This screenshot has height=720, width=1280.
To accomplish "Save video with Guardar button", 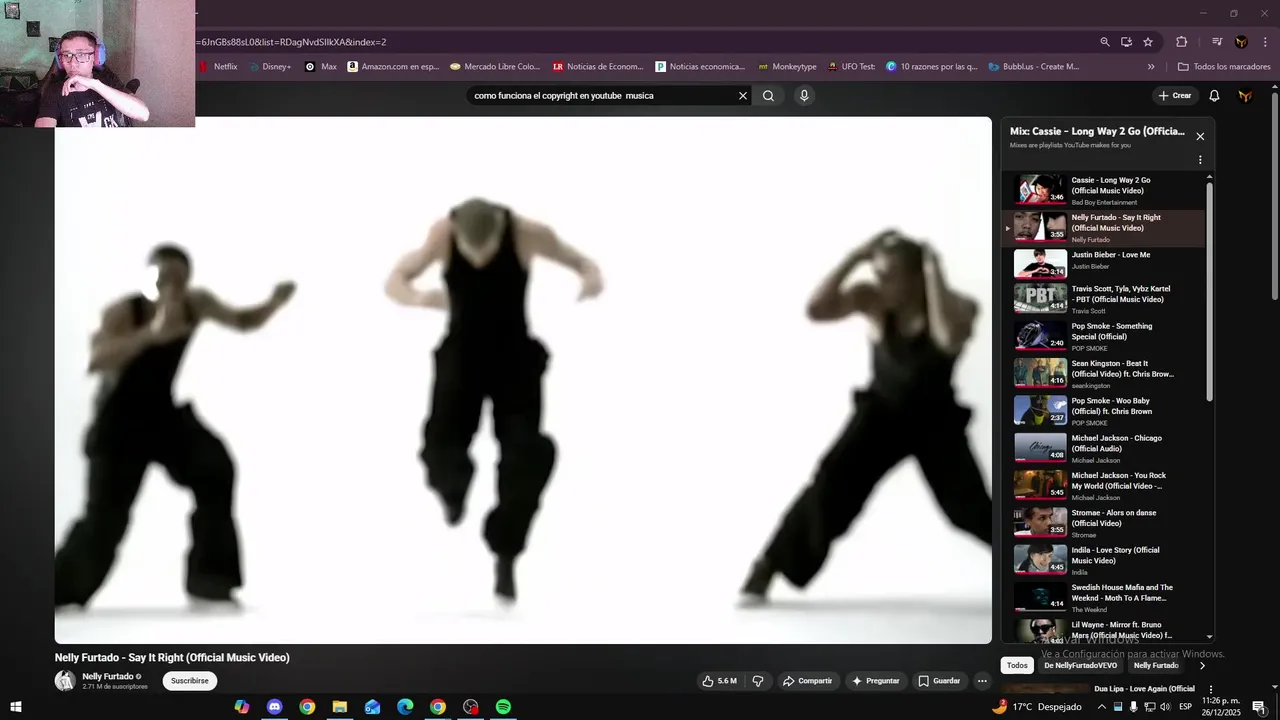I will click(939, 681).
